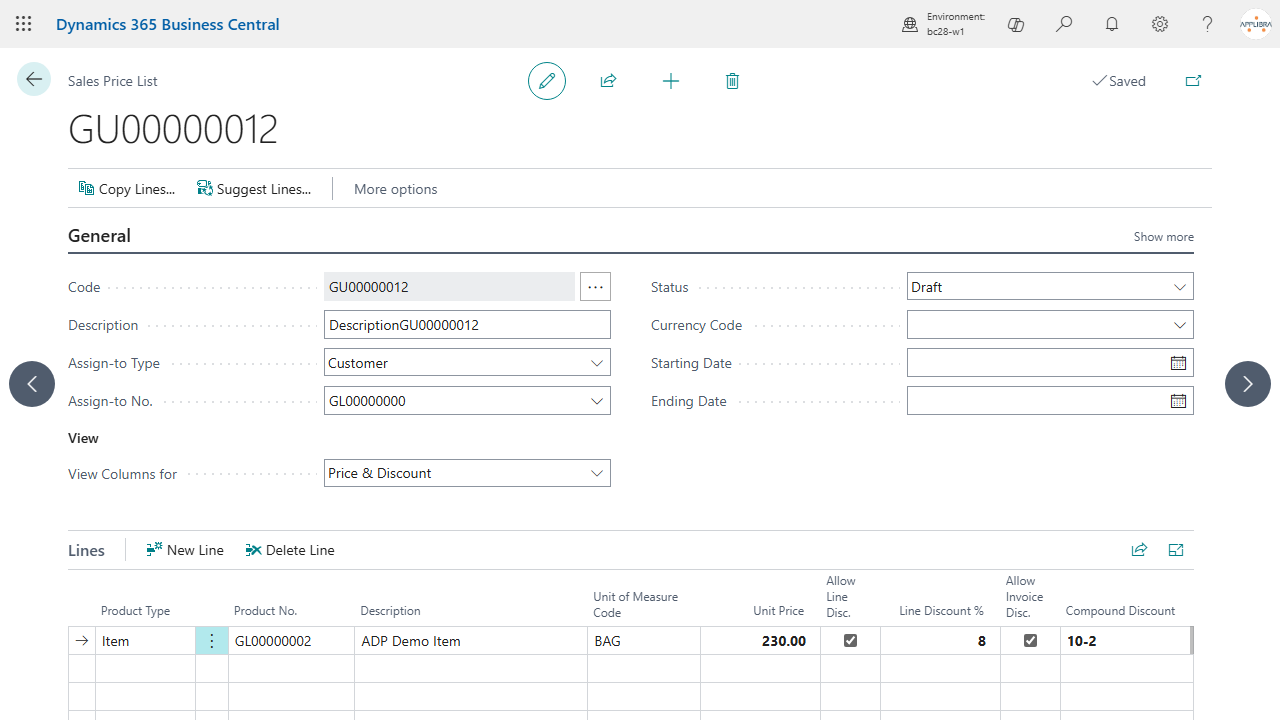Select the Compound Discount cell 10-2
The width and height of the screenshot is (1280, 720).
(1125, 641)
